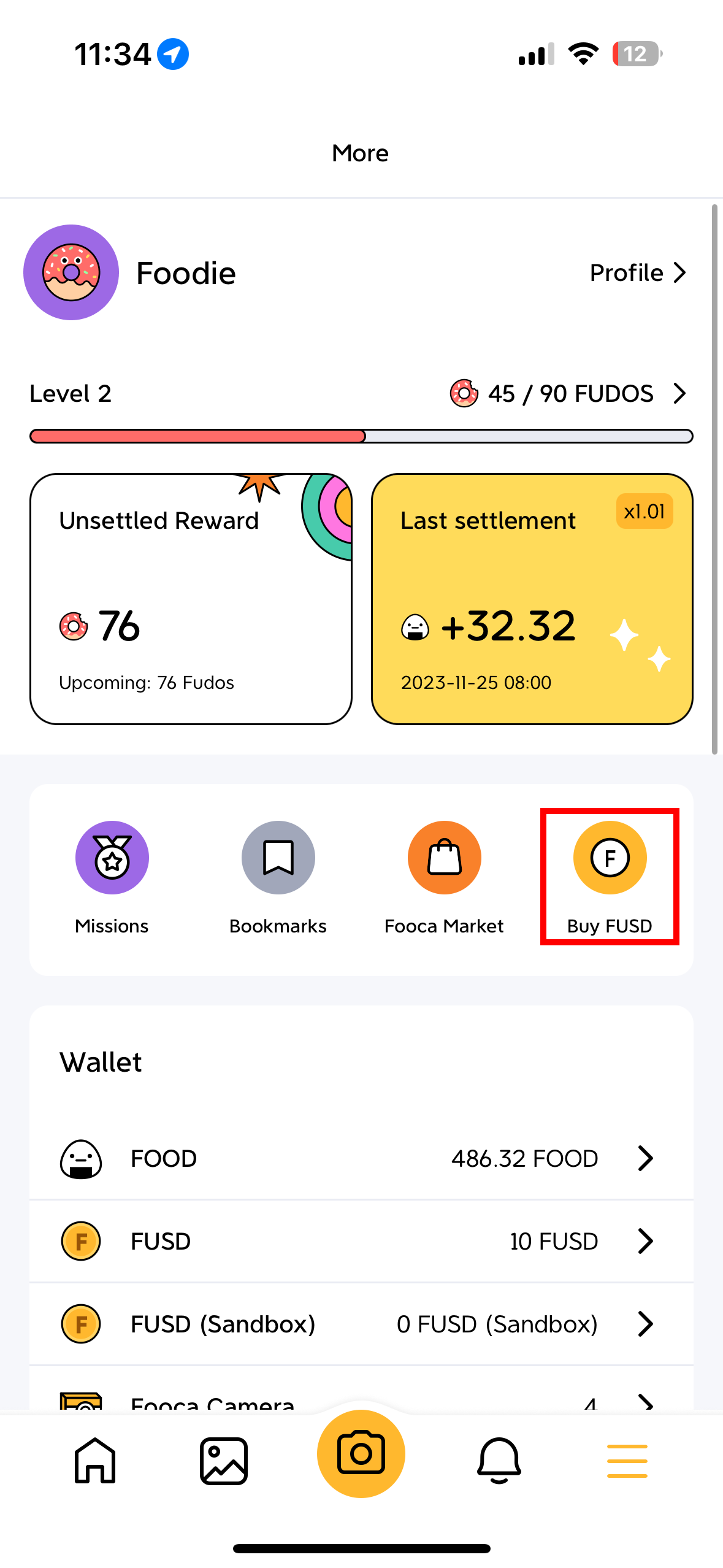Tap the donut profile avatar
Screen dimensions: 723x1568
pos(71,272)
